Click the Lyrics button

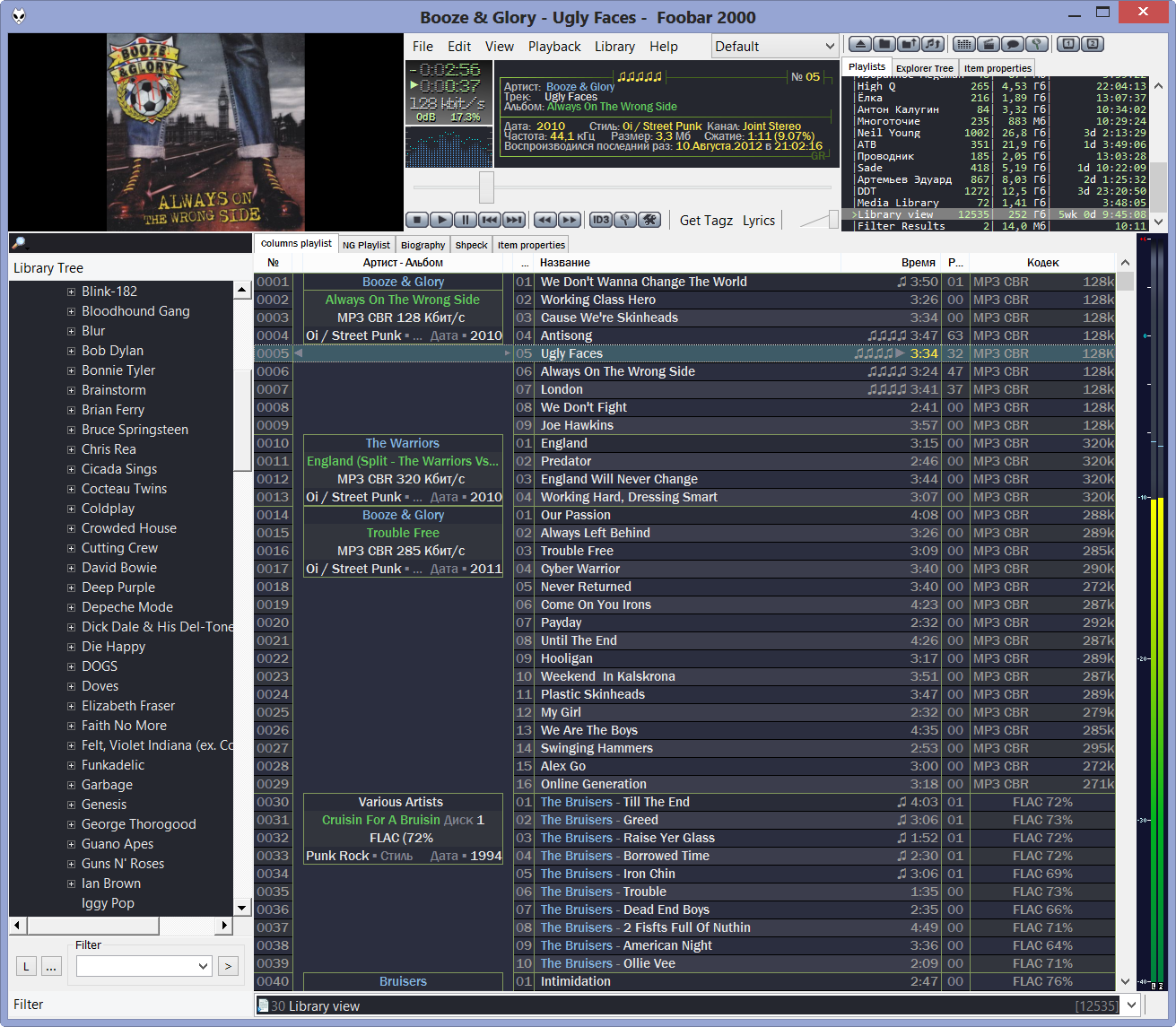click(758, 221)
